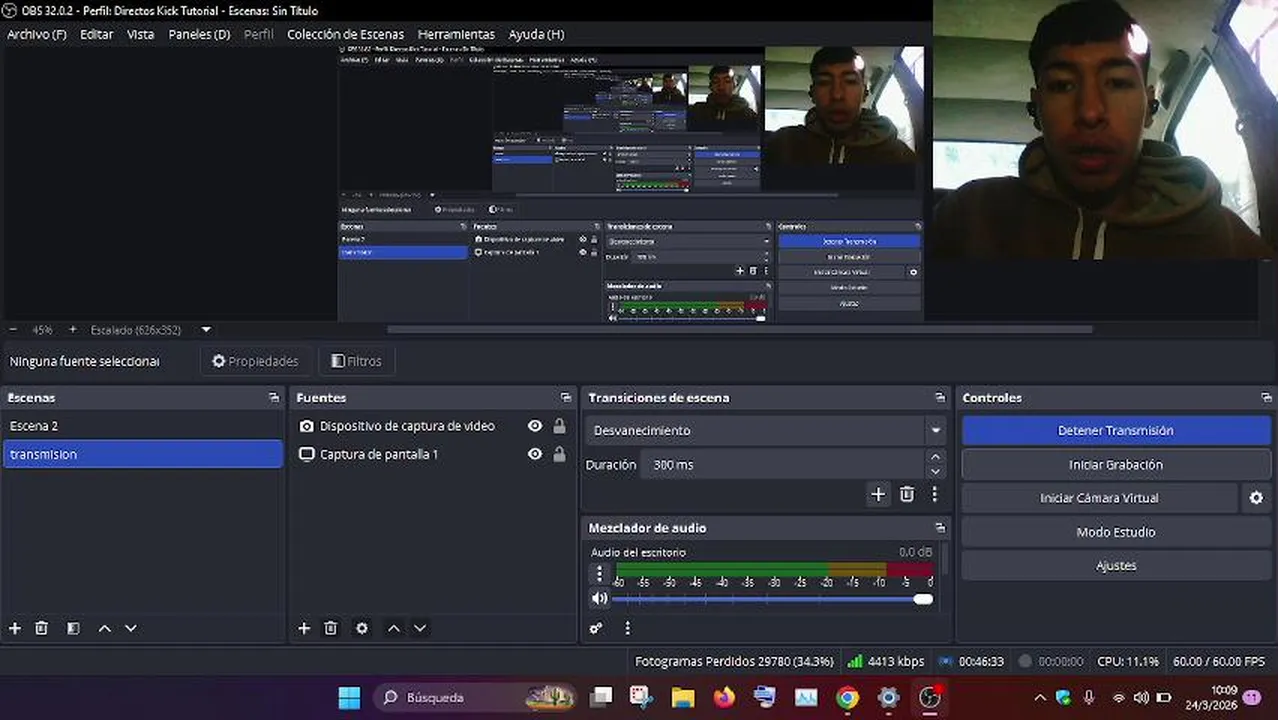
Task: Add a scene transition with plus icon
Action: 878,494
